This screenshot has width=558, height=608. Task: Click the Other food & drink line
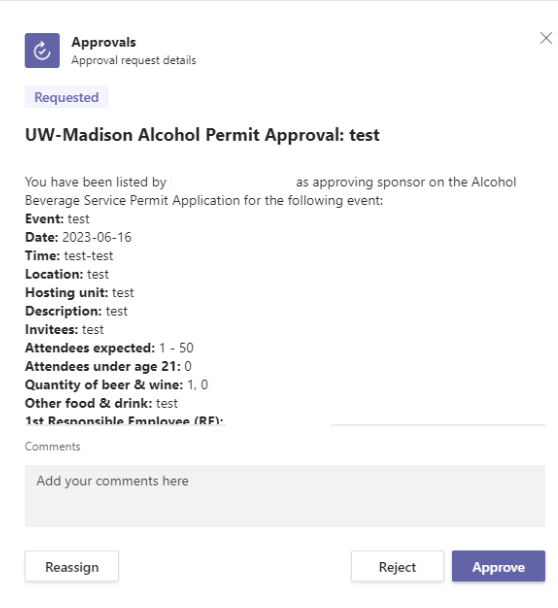[x=101, y=403]
